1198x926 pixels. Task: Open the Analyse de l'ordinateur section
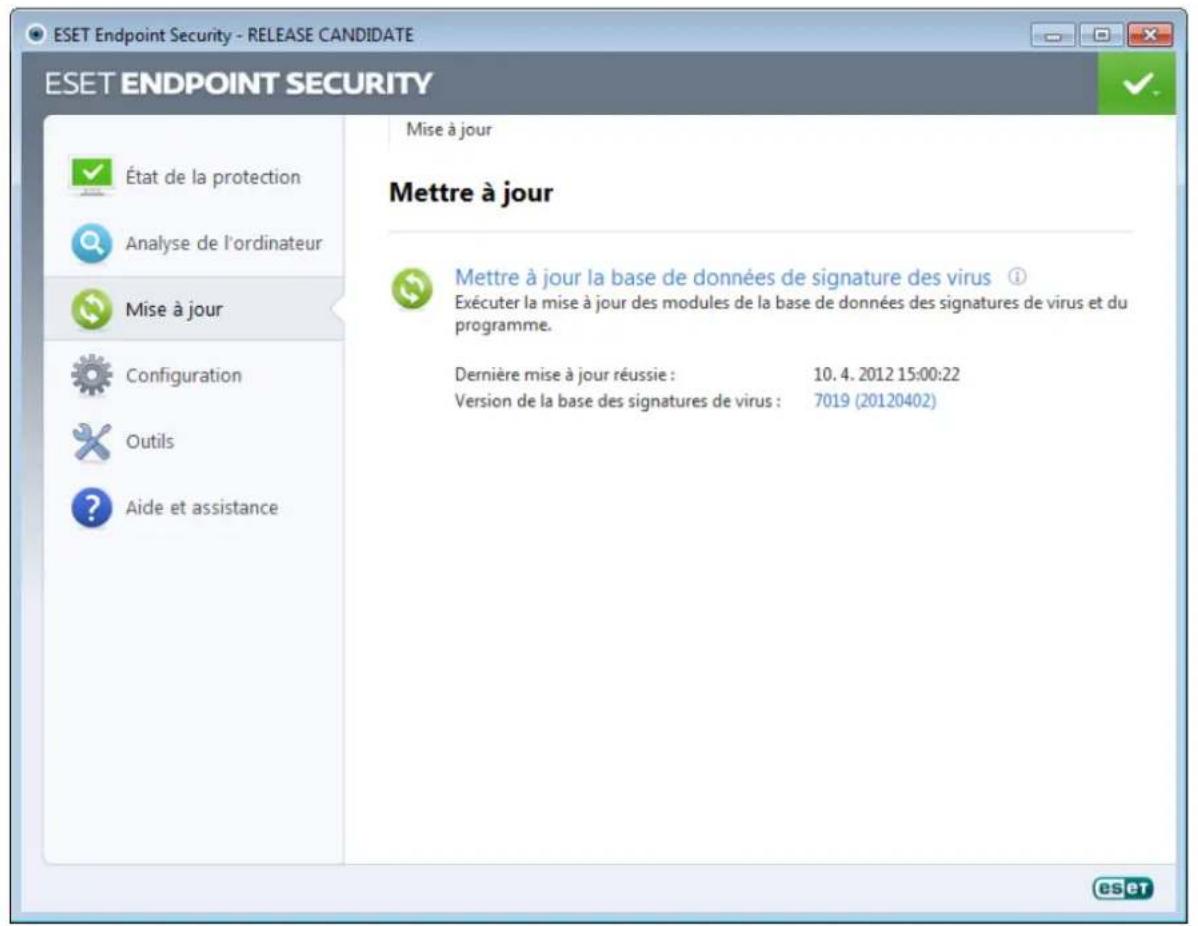tap(194, 243)
